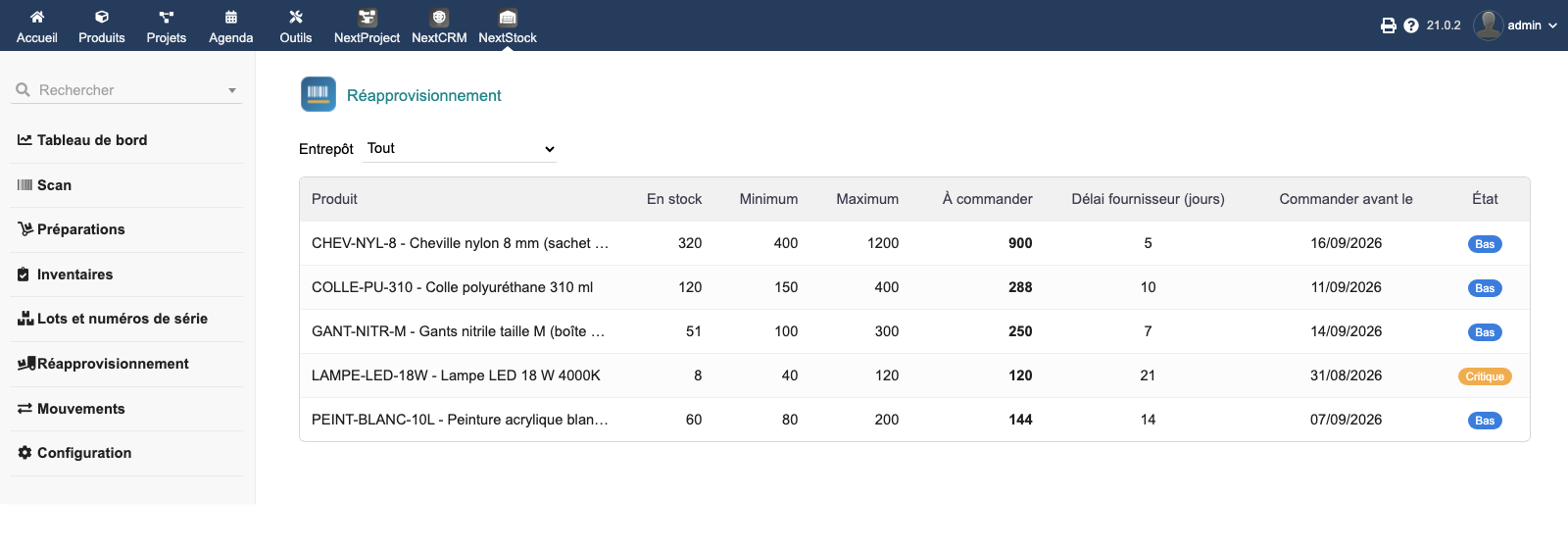Open the admin user dropdown menu
1568x549 pixels.
pos(1516,25)
